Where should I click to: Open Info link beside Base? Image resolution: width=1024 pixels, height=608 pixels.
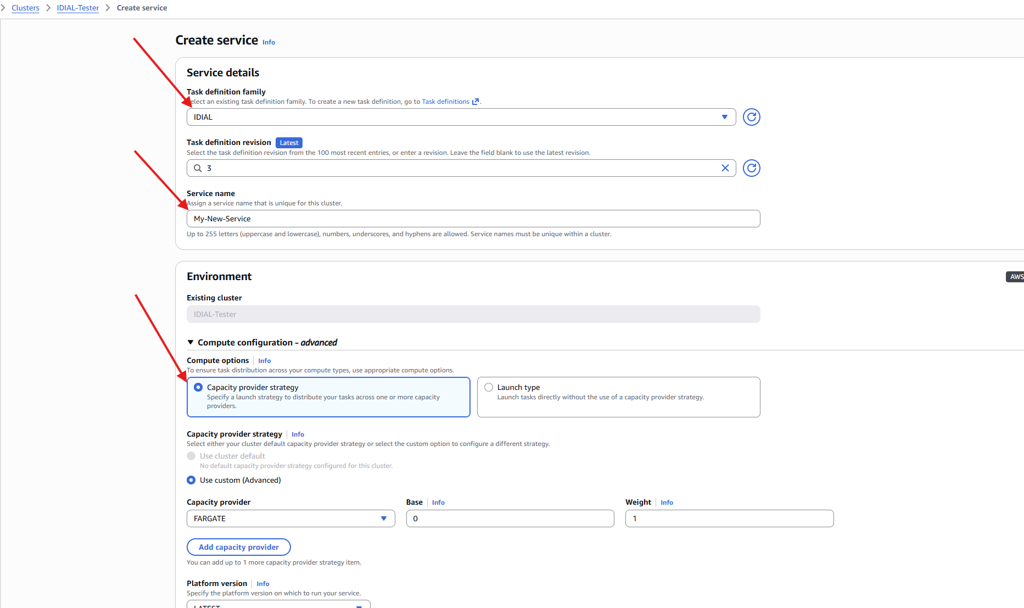pyautogui.click(x=438, y=502)
